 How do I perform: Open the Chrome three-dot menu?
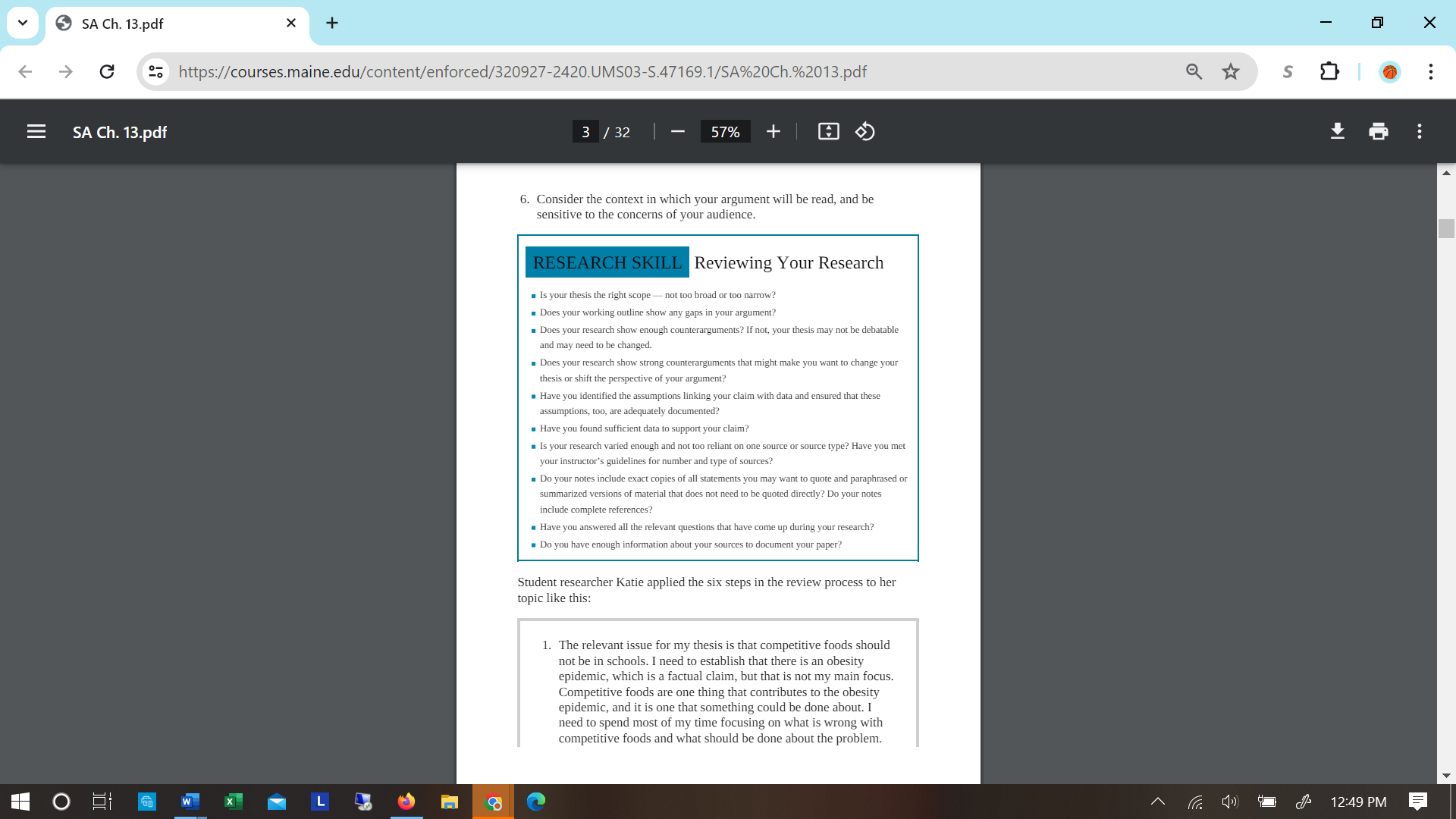(1430, 71)
